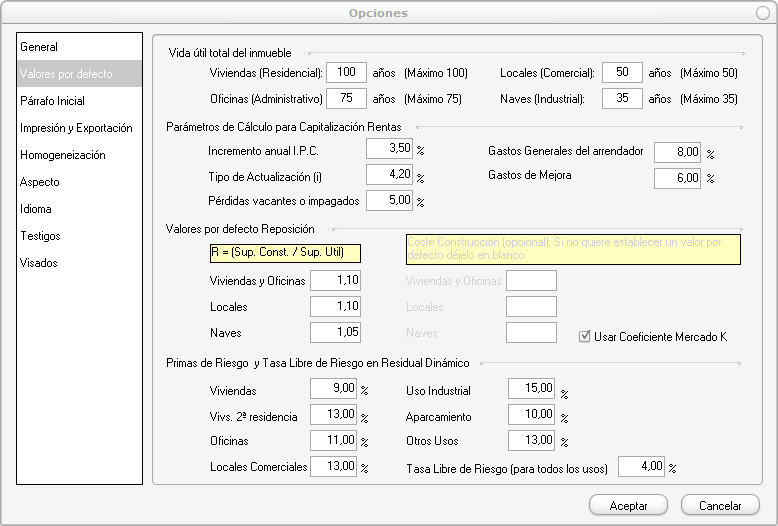Select the Naves (Industrial) years field
This screenshot has height=526, width=778.
622,99
